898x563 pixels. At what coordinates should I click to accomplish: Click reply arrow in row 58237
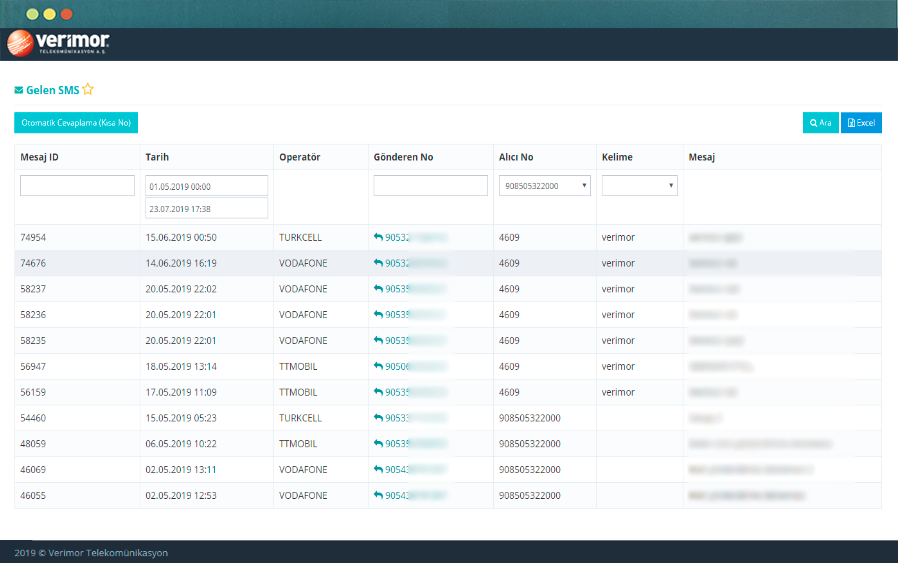tap(378, 288)
